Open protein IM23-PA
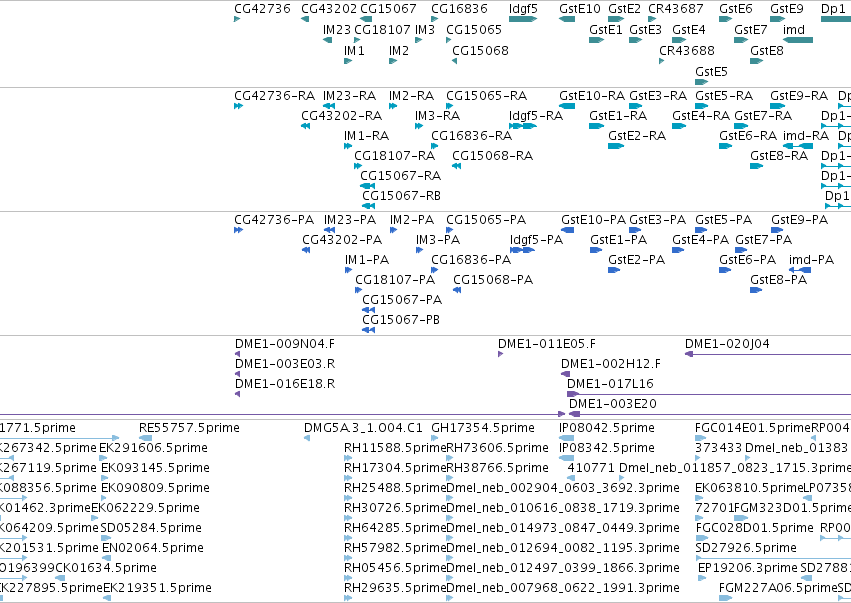The width and height of the screenshot is (851, 603). point(350,220)
